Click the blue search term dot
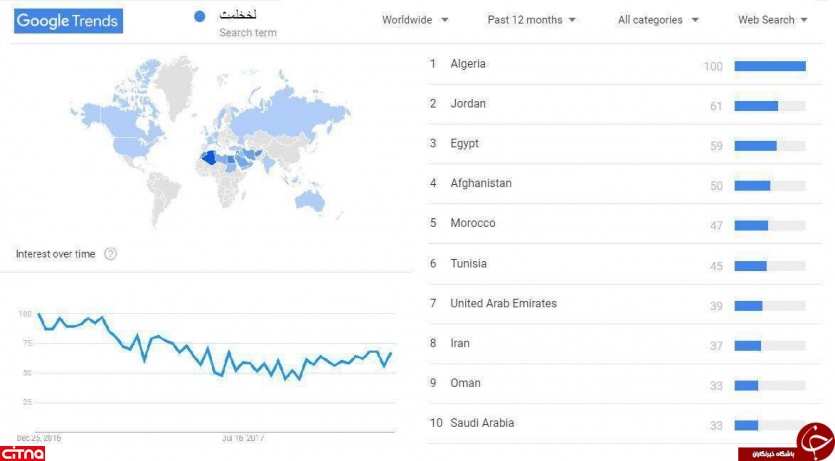The height and width of the screenshot is (461, 835). 200,17
